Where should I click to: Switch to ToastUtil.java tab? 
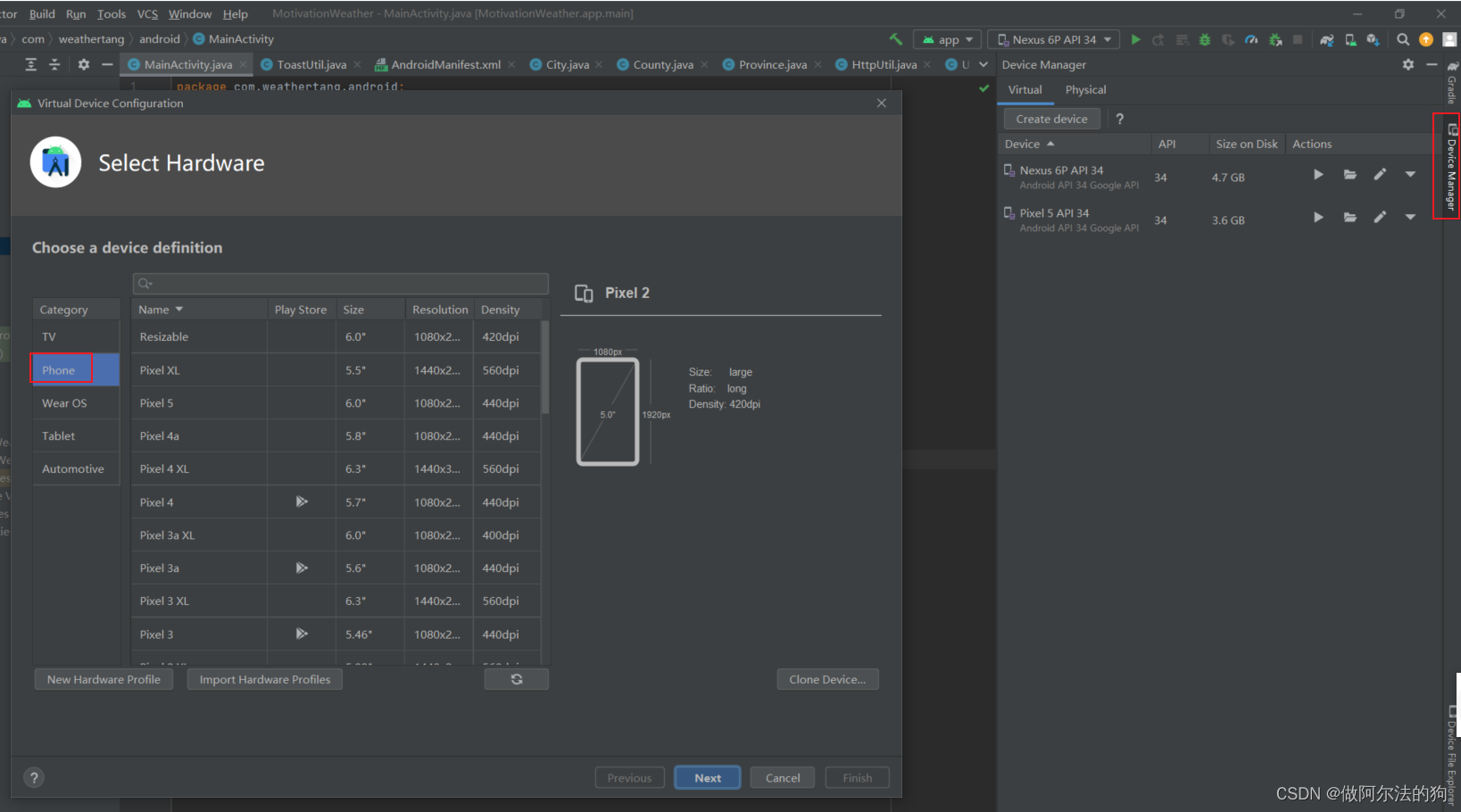click(x=311, y=64)
